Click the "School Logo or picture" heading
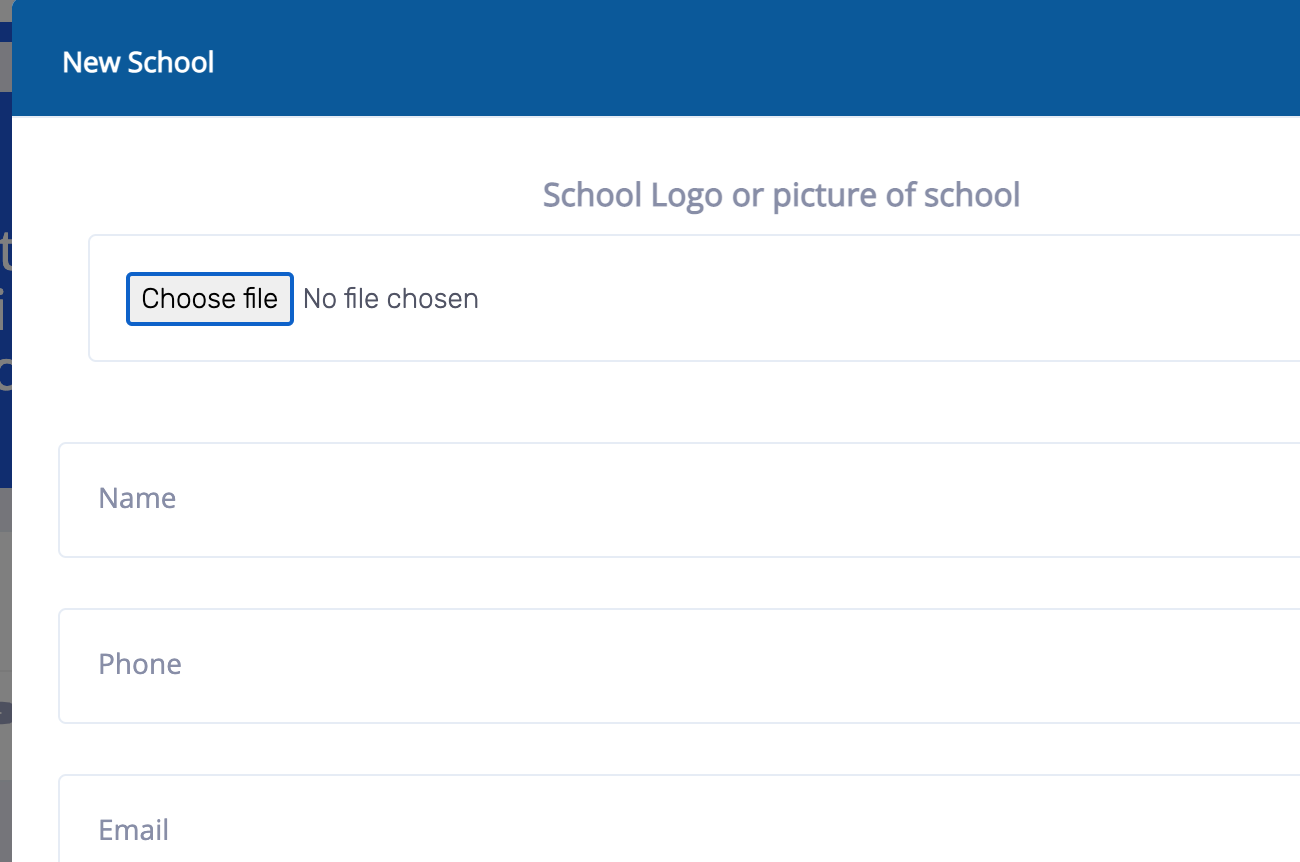 click(781, 195)
